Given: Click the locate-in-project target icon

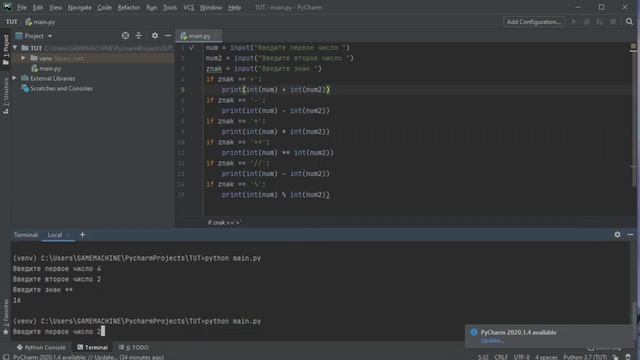Looking at the screenshot, I should (125, 36).
